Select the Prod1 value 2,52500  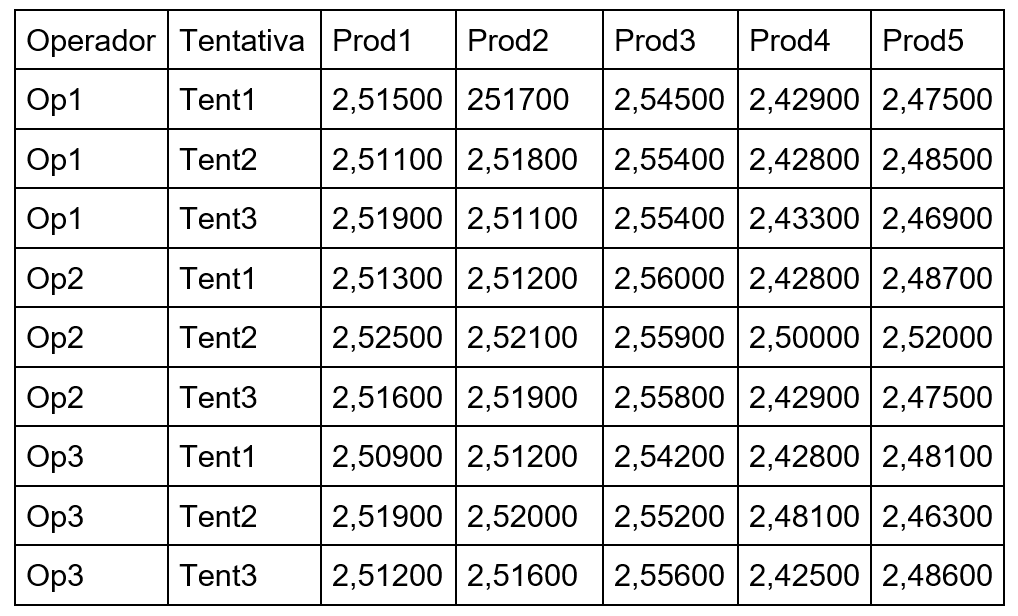(x=388, y=338)
